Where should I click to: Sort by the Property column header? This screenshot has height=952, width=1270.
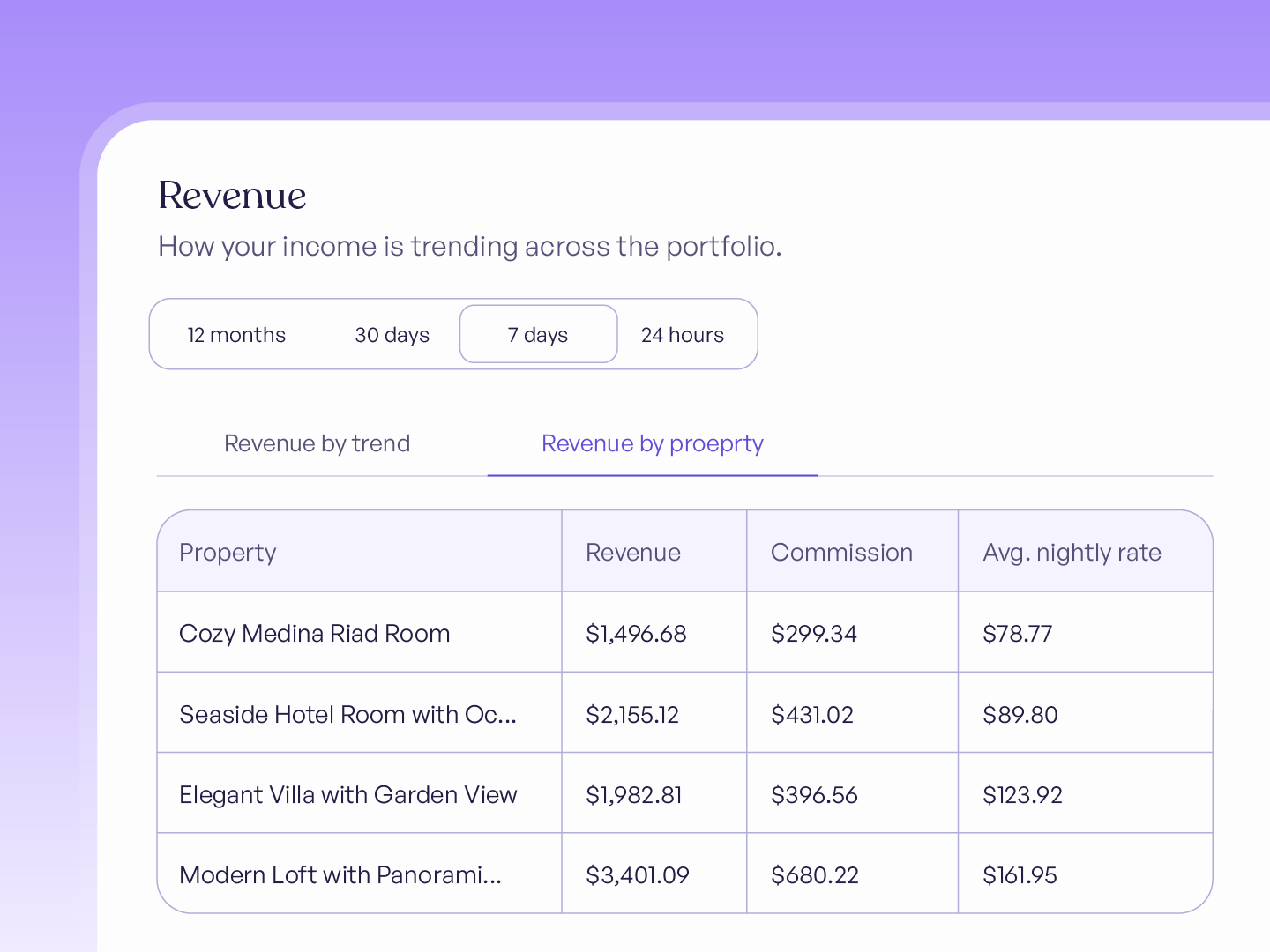click(x=228, y=553)
